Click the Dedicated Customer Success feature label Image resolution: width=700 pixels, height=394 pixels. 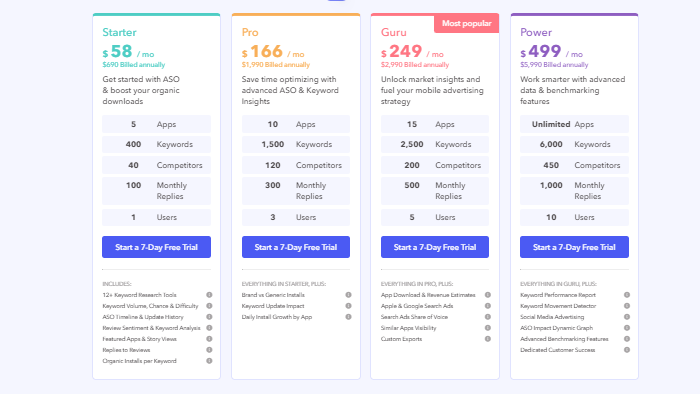[x=558, y=350]
